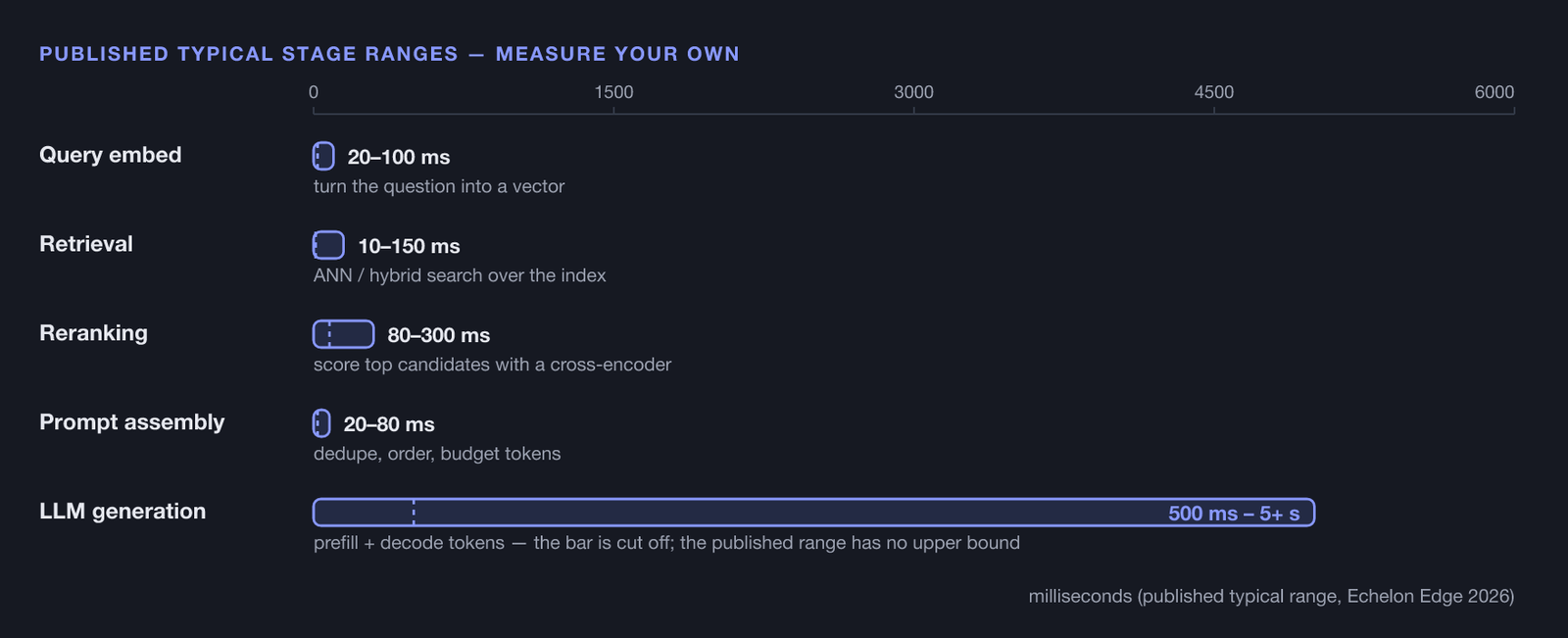Click the Reranking range bar
This screenshot has height=638, width=1568.
344,334
